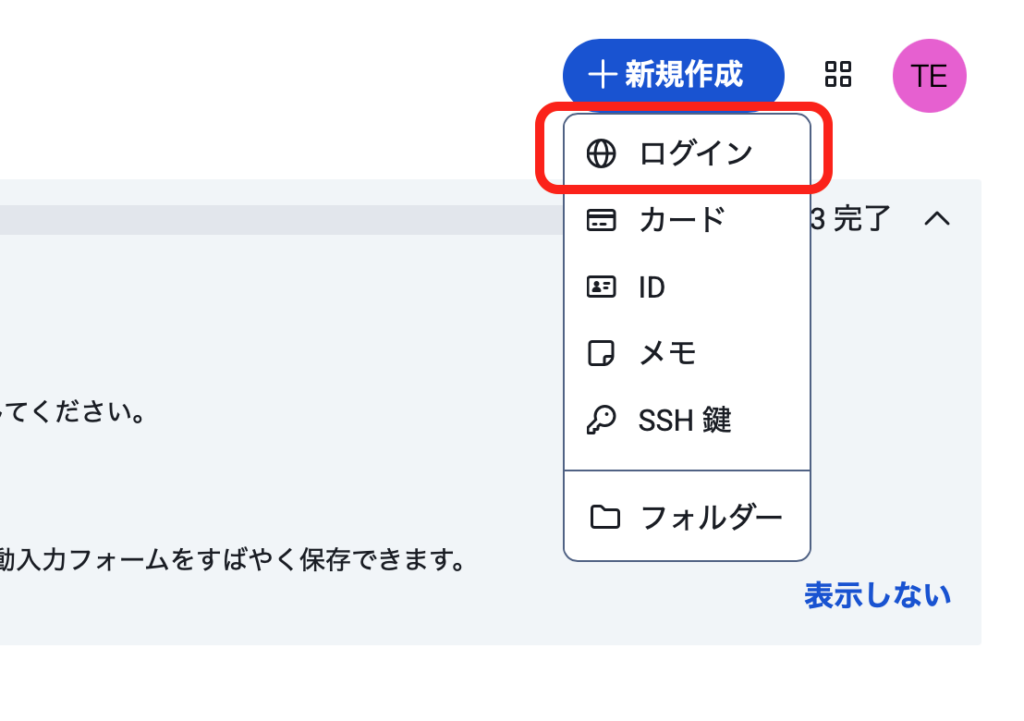Open the TE account avatar menu
1024x721 pixels.
(x=929, y=76)
